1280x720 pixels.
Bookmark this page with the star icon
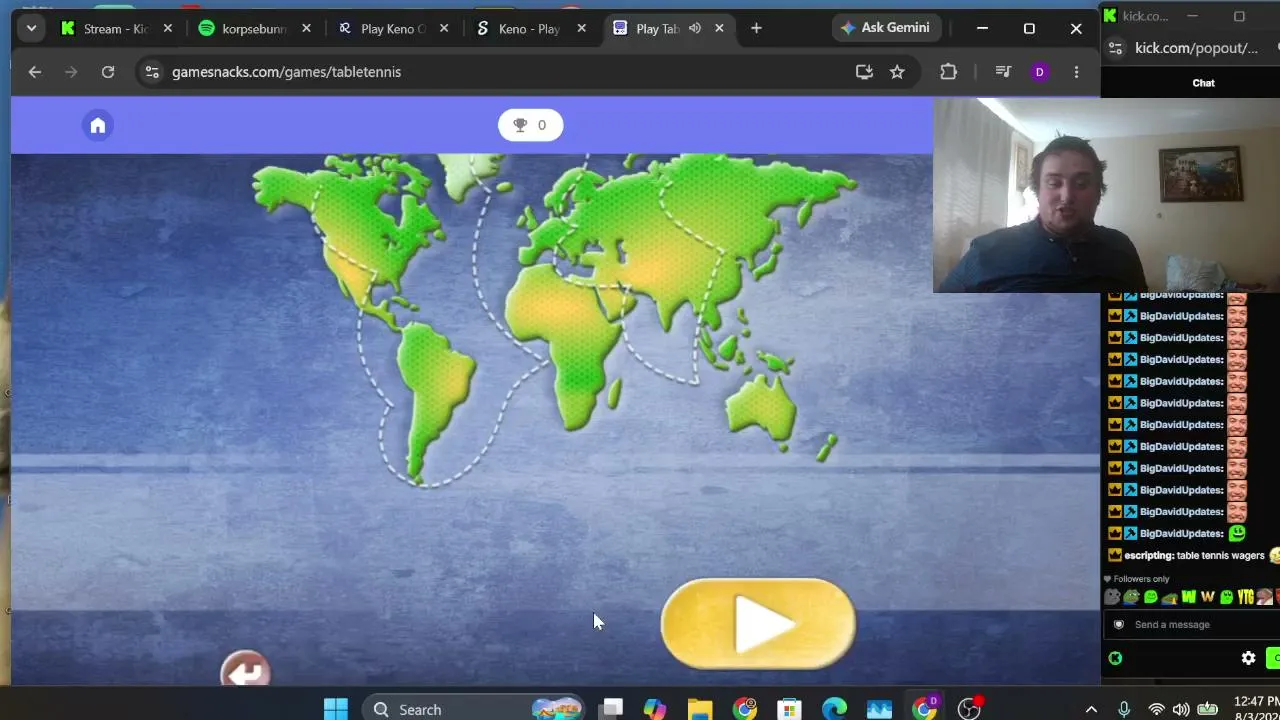(x=897, y=72)
